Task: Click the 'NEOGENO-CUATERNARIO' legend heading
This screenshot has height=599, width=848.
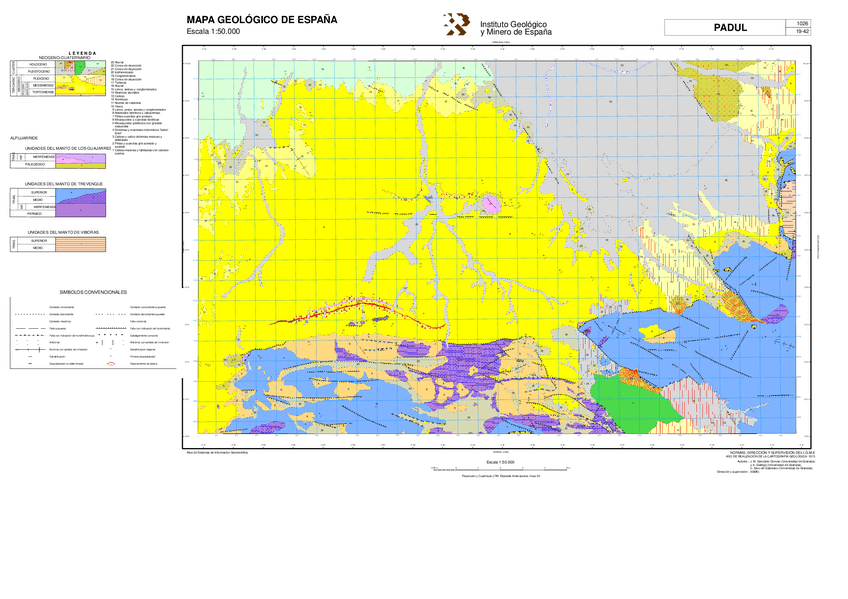Action: 64,57
